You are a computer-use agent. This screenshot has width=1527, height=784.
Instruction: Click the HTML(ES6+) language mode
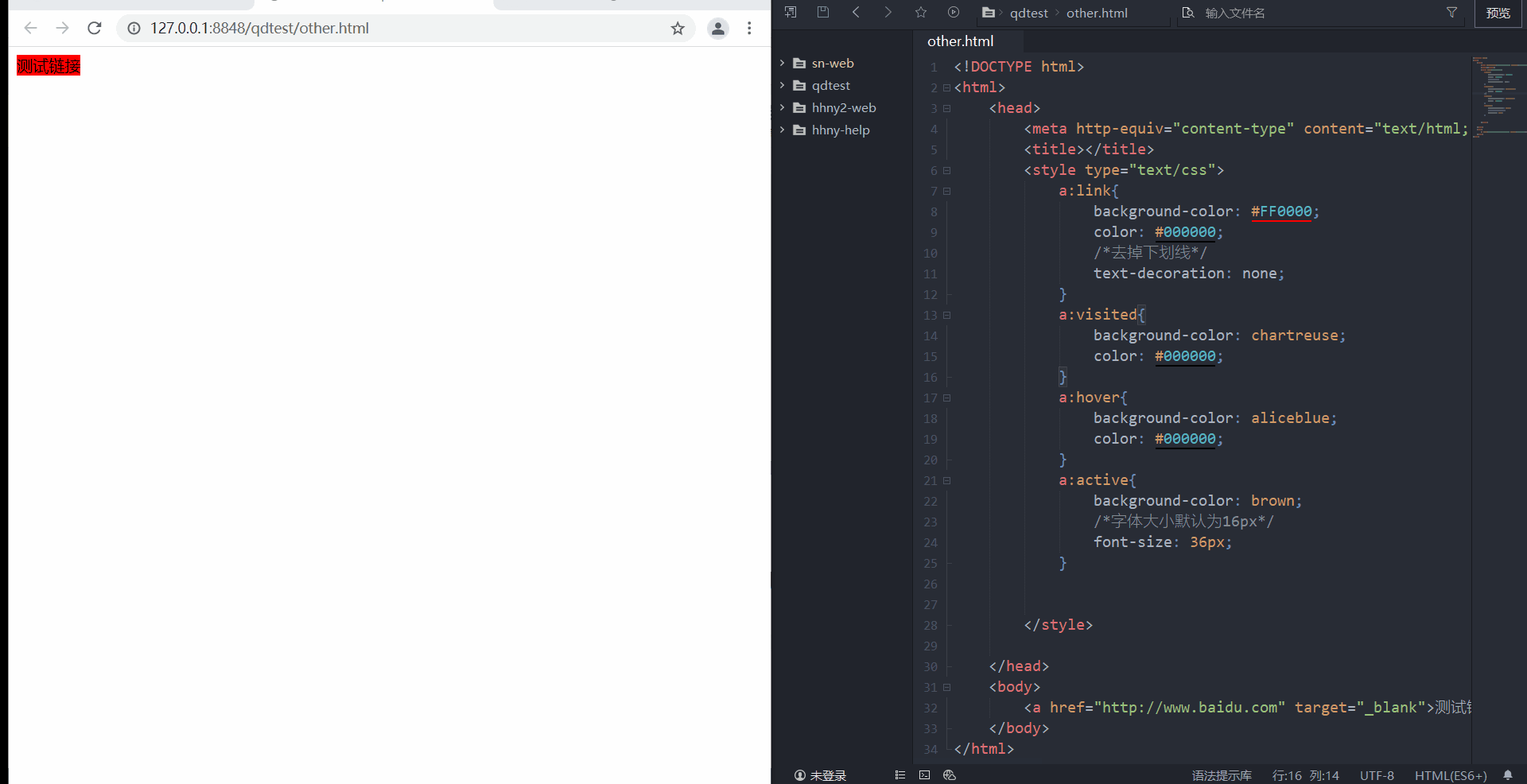tap(1451, 775)
